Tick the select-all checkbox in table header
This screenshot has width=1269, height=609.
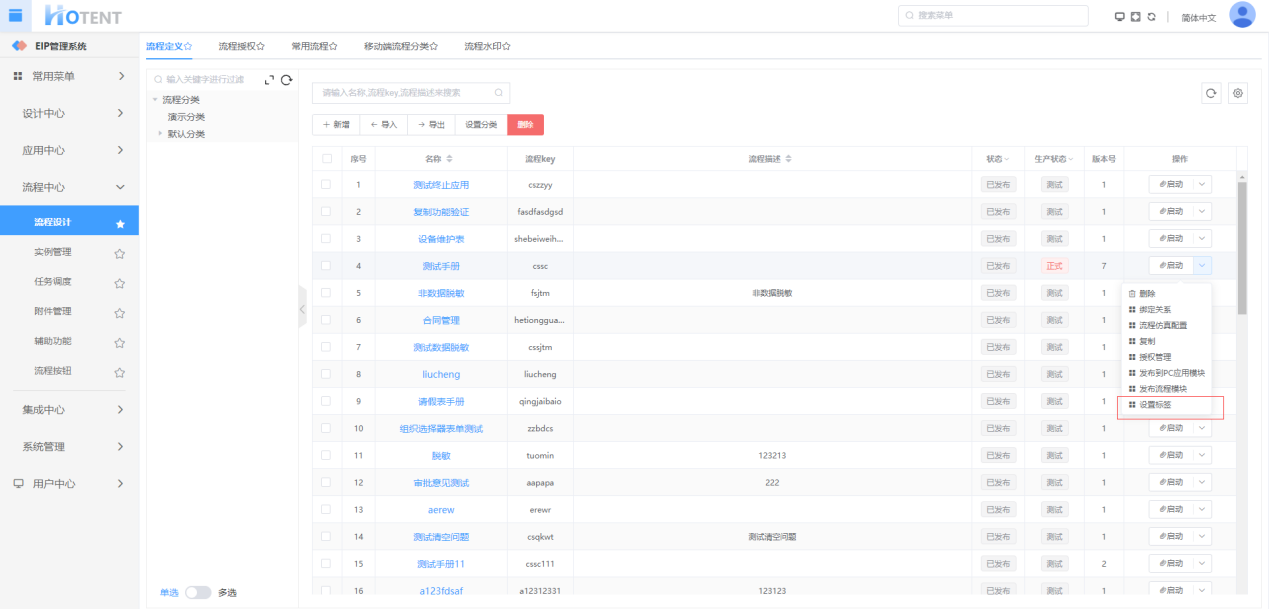[x=326, y=159]
